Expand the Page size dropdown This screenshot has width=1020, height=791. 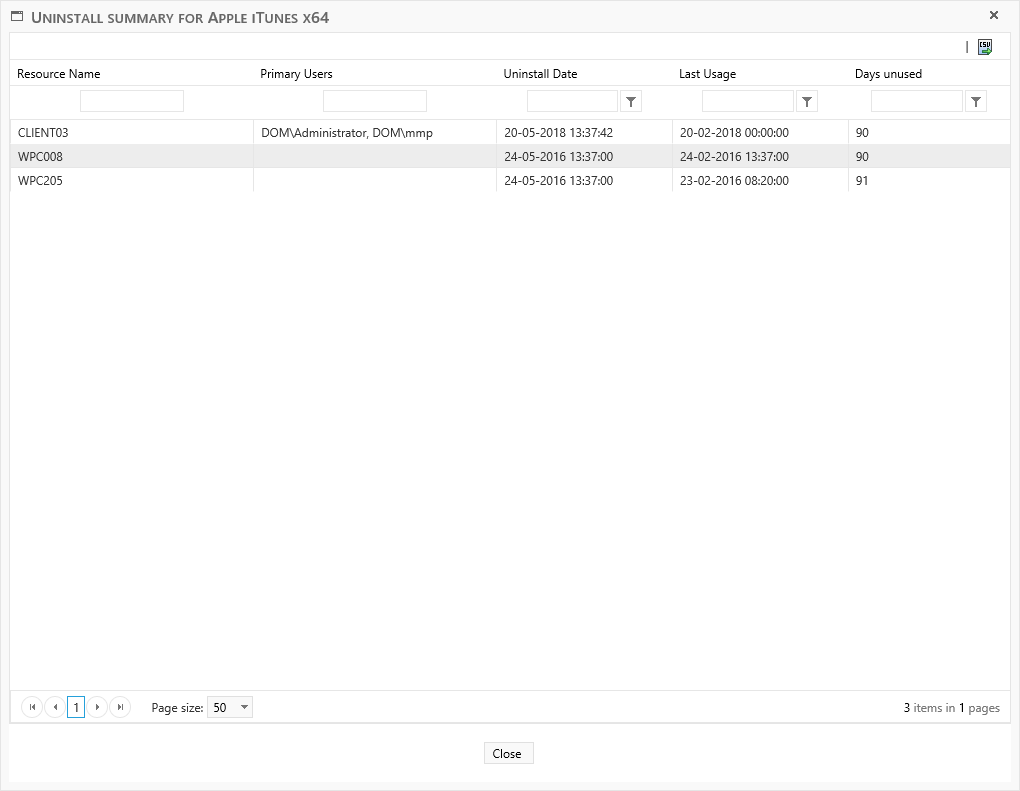tap(244, 707)
